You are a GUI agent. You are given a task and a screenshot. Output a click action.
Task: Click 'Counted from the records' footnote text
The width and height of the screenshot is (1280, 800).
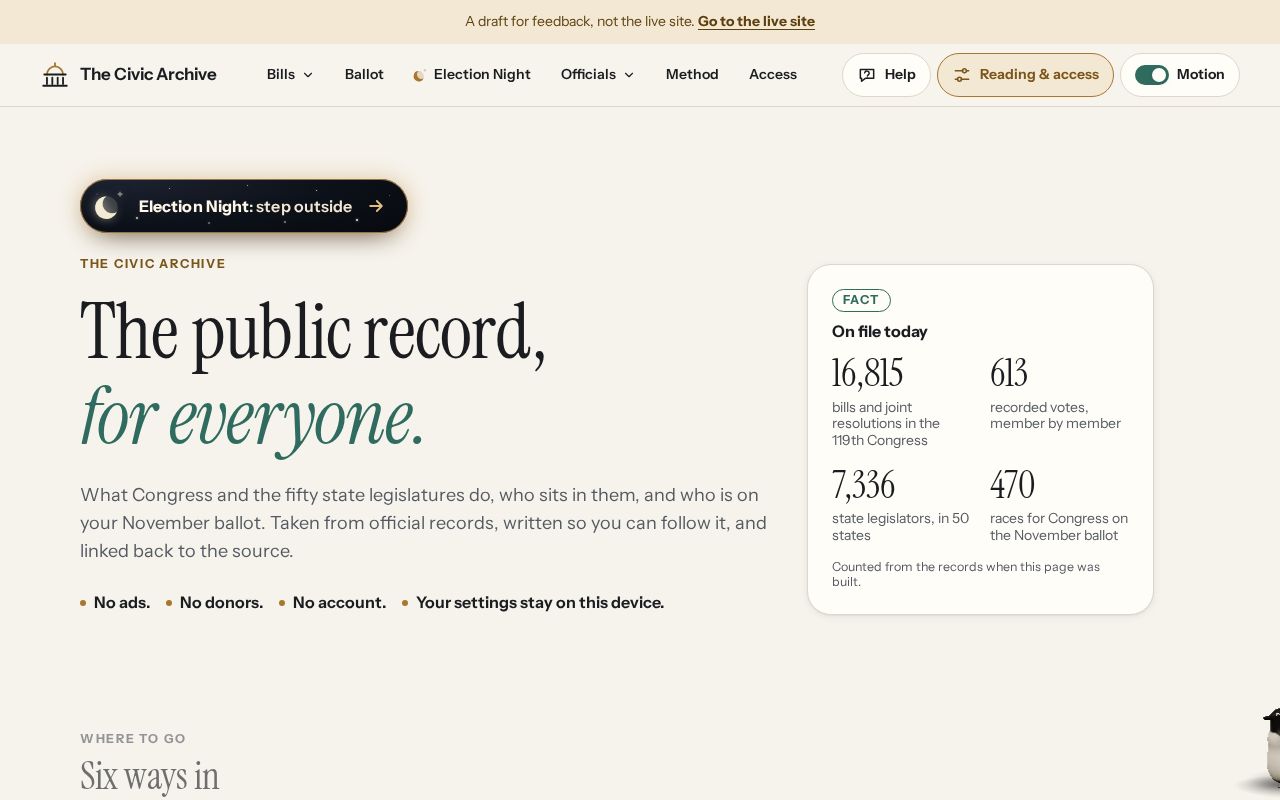(x=966, y=574)
